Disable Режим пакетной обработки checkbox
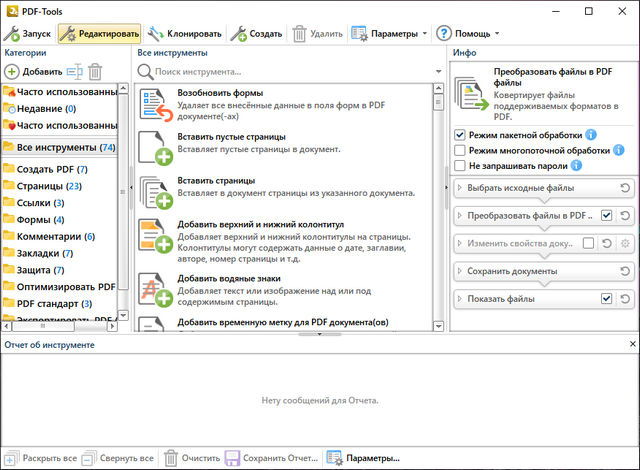 click(x=460, y=135)
